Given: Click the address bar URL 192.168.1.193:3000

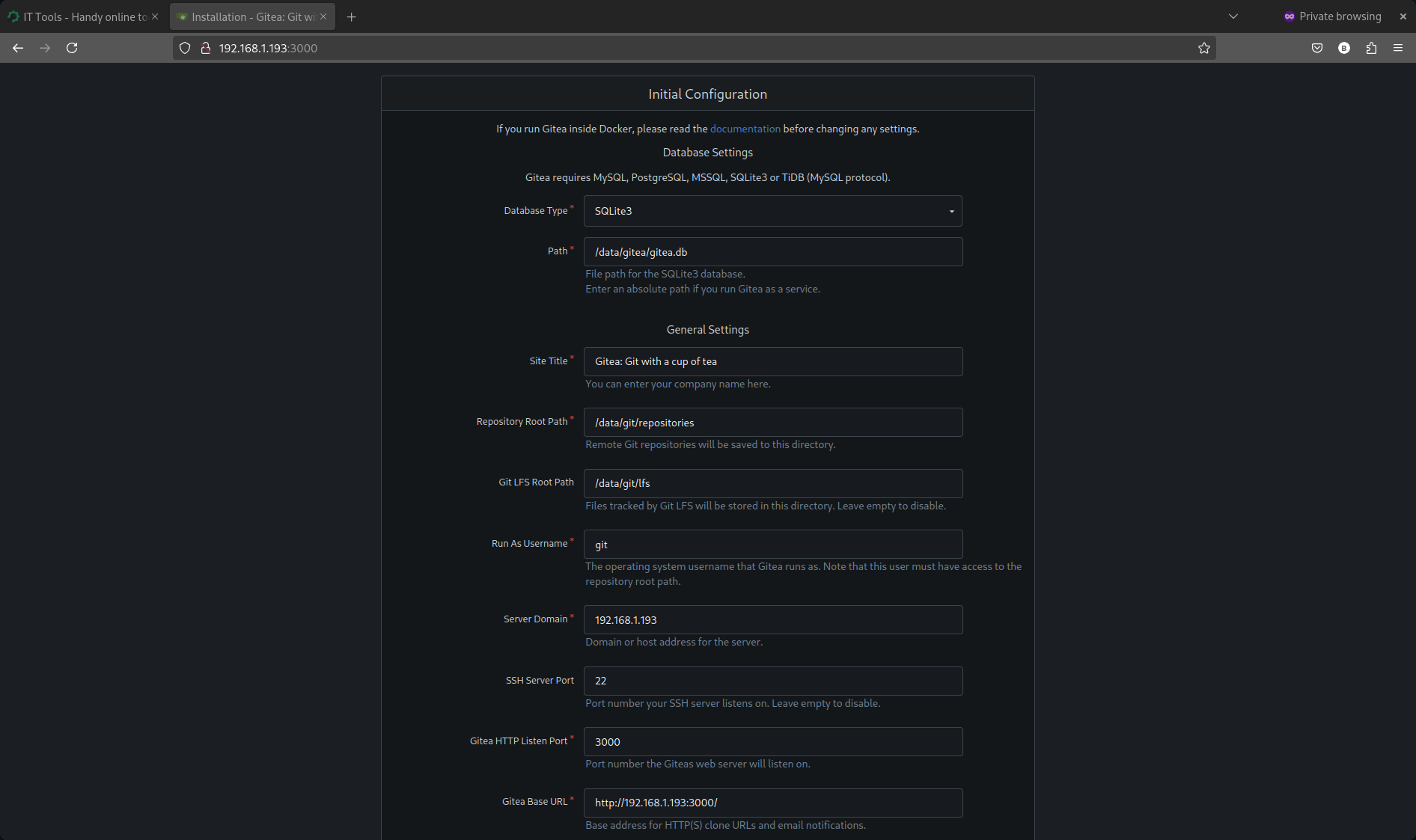Looking at the screenshot, I should pos(268,48).
